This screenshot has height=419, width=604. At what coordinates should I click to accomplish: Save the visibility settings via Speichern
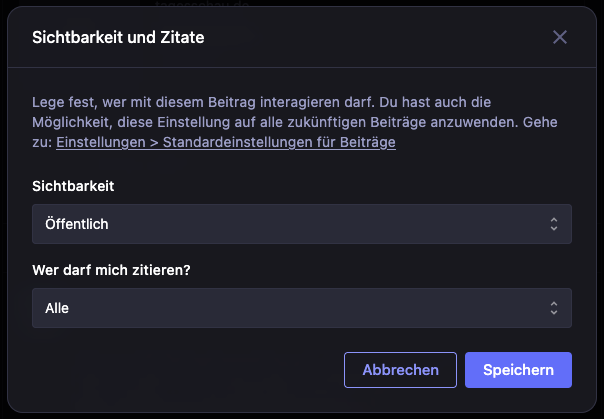tap(518, 370)
